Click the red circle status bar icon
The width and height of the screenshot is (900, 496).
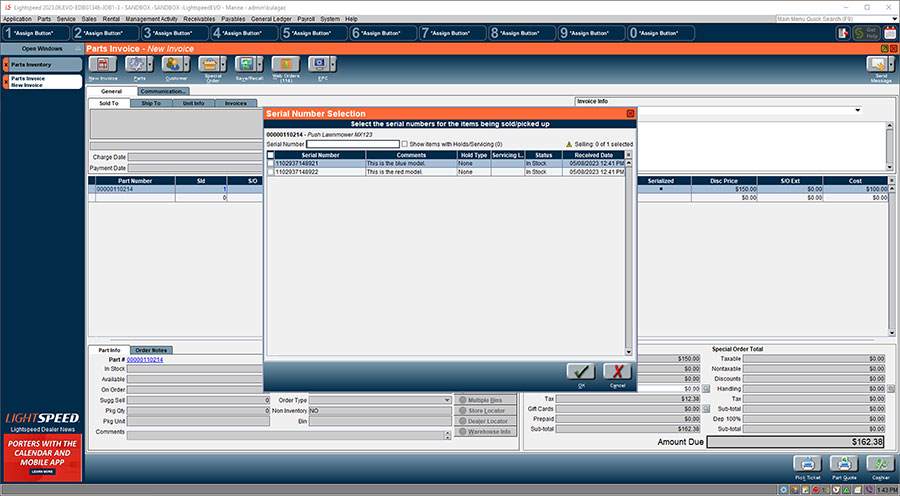[x=816, y=490]
